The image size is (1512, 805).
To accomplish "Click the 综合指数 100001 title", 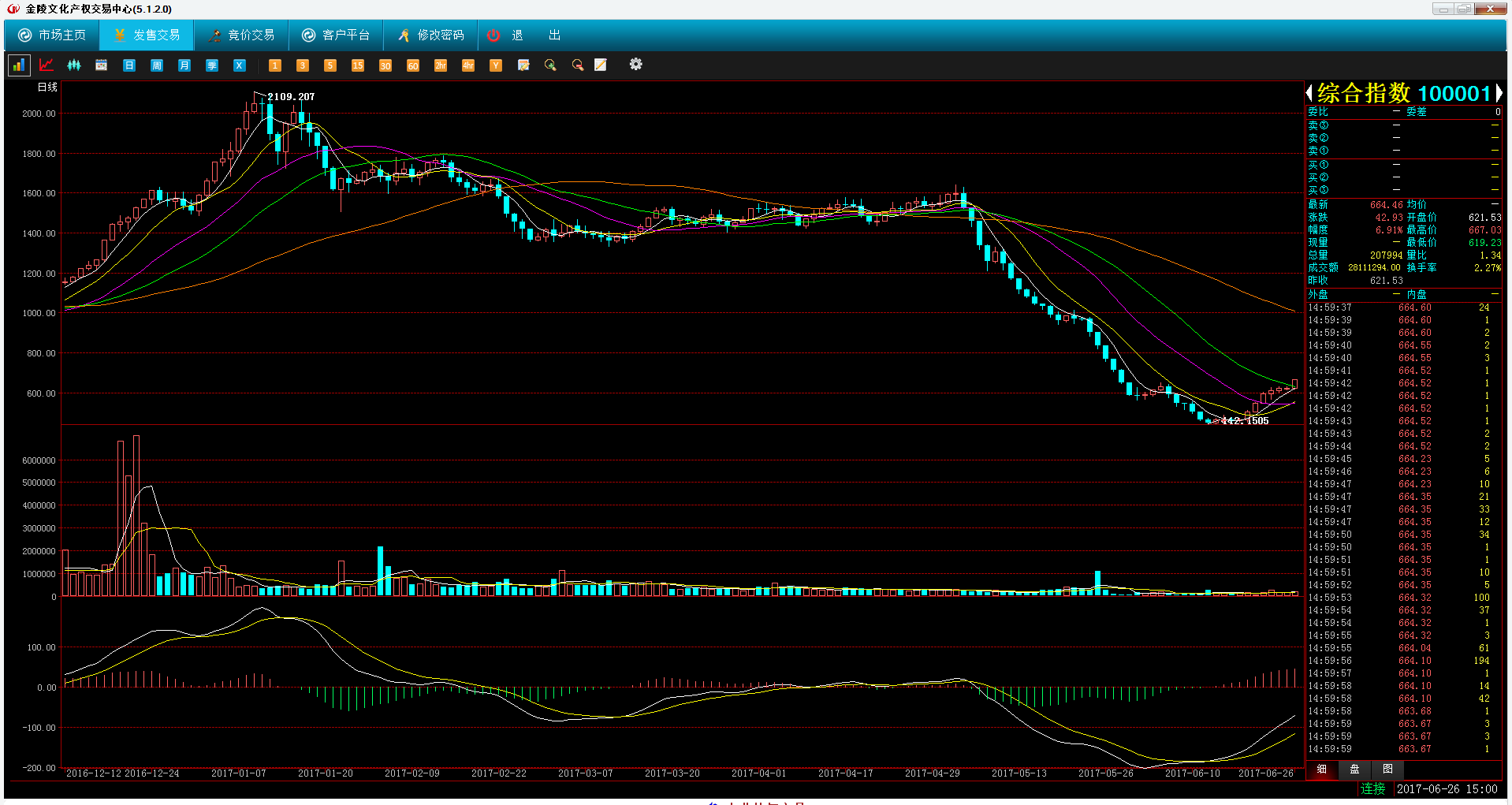I will click(1404, 93).
